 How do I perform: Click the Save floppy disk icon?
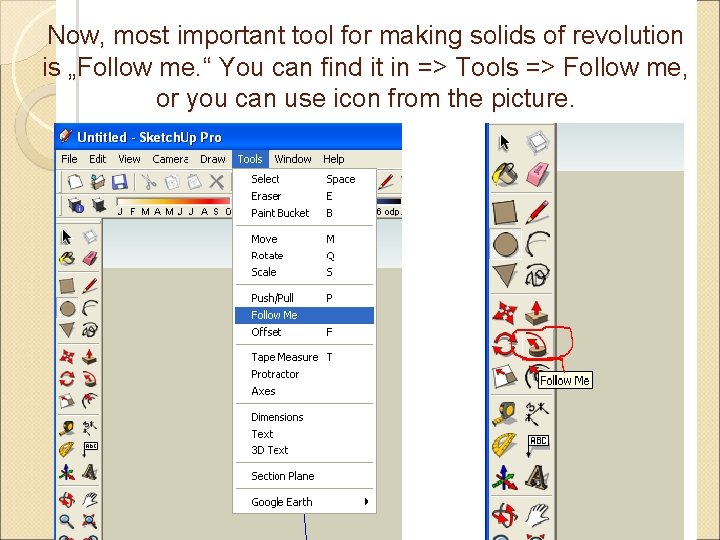pyautogui.click(x=119, y=182)
